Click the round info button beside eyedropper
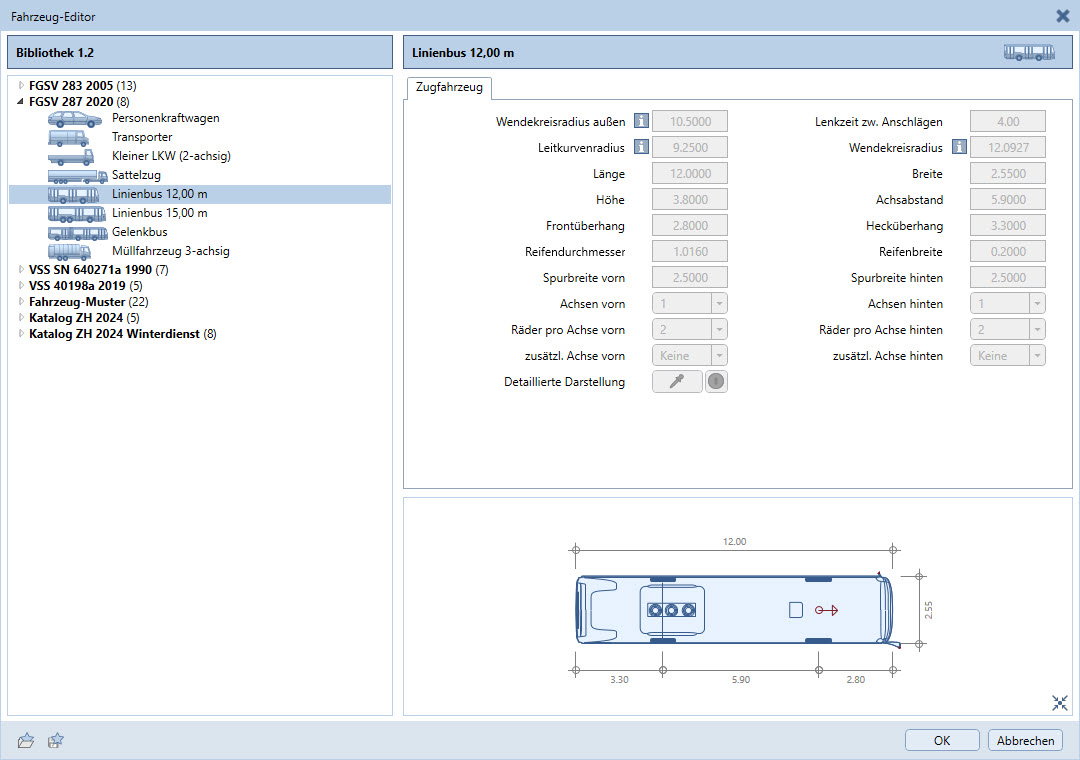1080x760 pixels. tap(716, 382)
